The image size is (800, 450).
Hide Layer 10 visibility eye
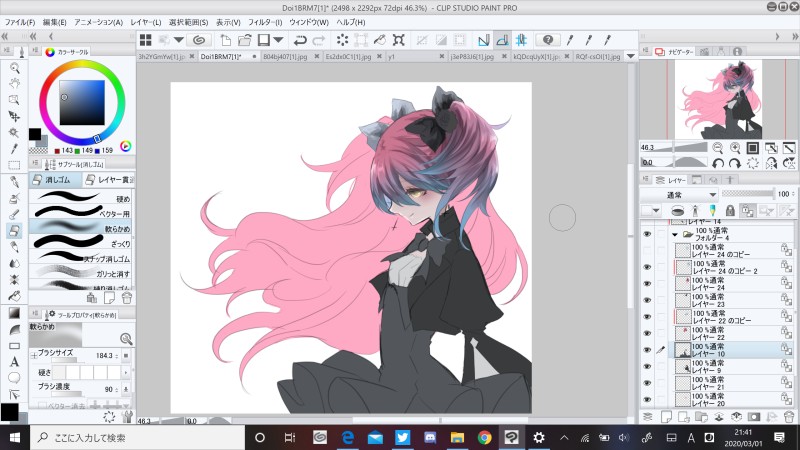click(647, 350)
